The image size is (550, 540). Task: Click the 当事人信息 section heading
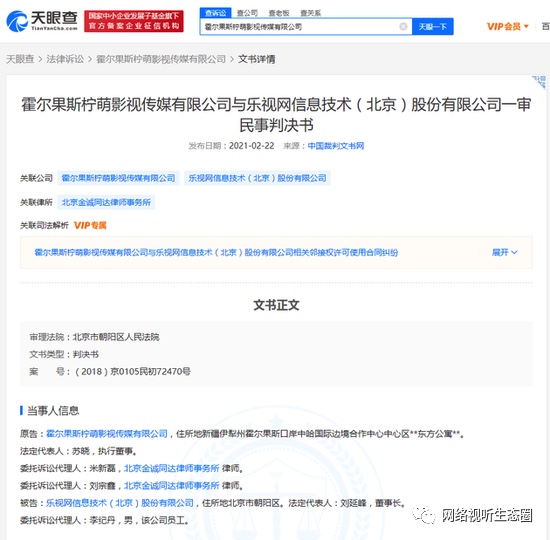click(53, 411)
